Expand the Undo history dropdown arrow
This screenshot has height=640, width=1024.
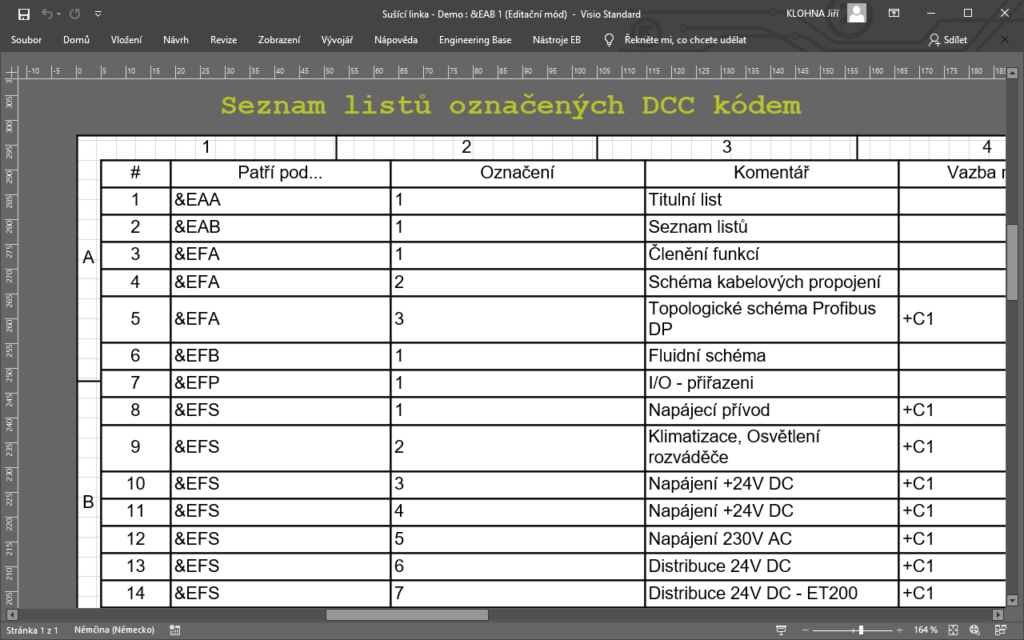point(59,13)
